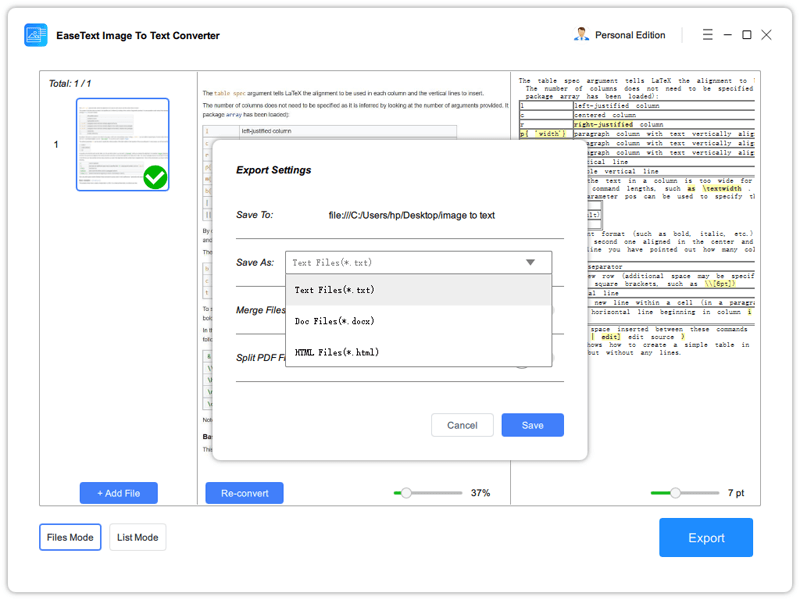Click the Save To file path

point(411,215)
